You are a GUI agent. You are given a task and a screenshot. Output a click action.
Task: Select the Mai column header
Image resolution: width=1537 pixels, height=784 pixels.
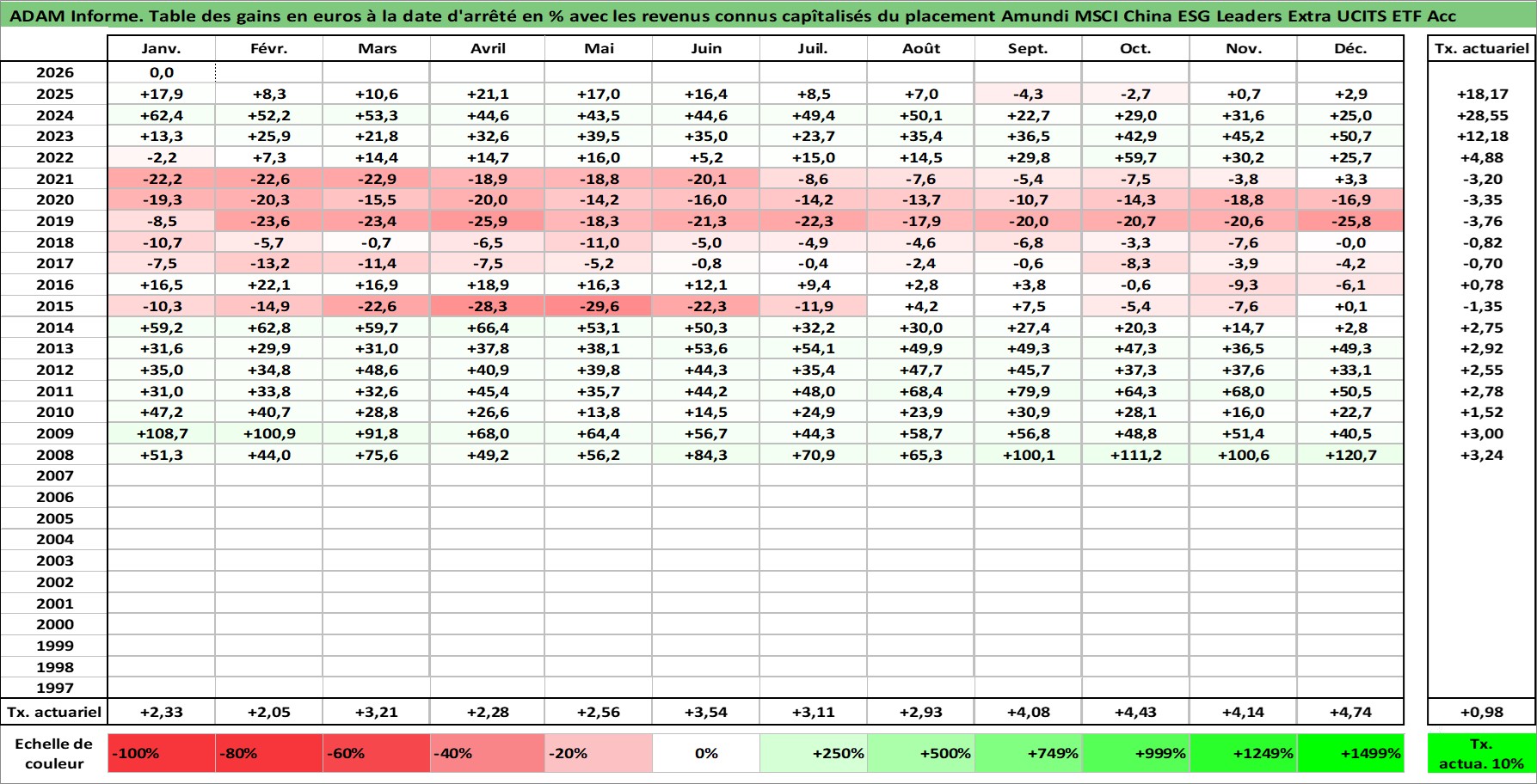coord(599,49)
